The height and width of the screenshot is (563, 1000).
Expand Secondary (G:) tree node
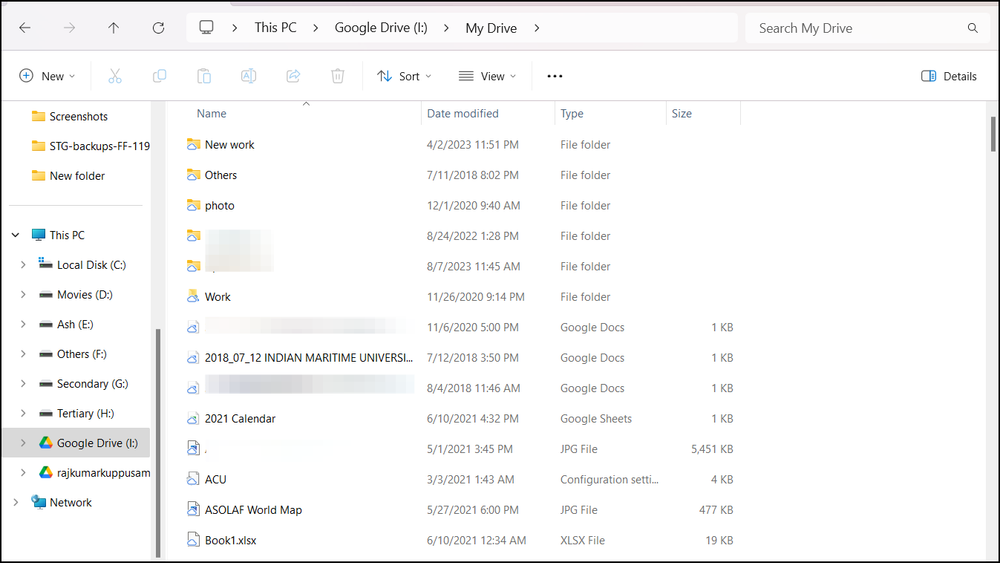tap(23, 383)
